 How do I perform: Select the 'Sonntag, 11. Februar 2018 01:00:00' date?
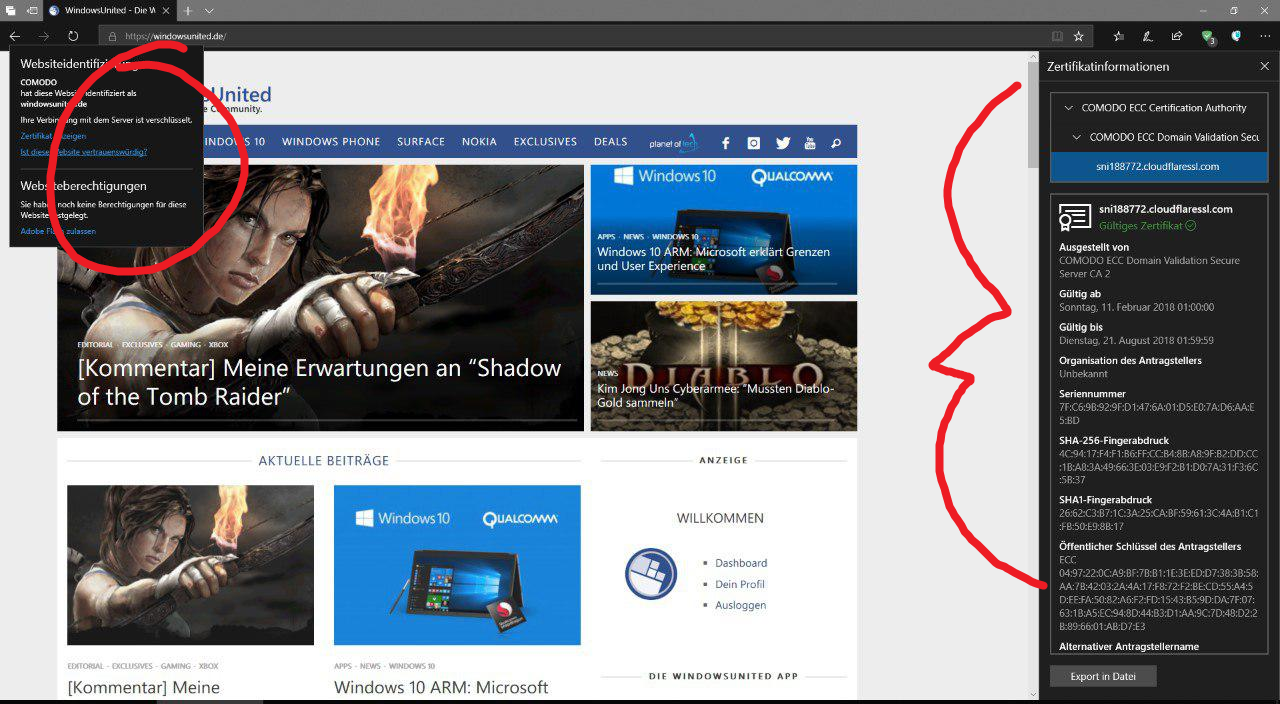coord(1136,307)
